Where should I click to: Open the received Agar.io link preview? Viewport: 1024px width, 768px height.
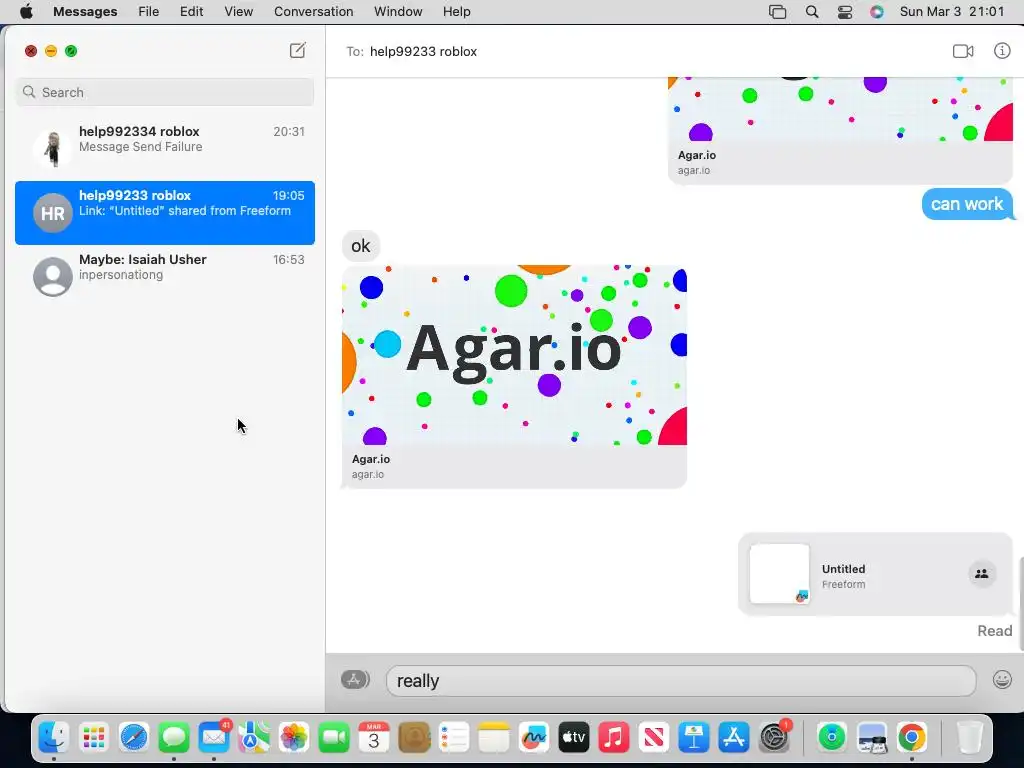point(514,376)
